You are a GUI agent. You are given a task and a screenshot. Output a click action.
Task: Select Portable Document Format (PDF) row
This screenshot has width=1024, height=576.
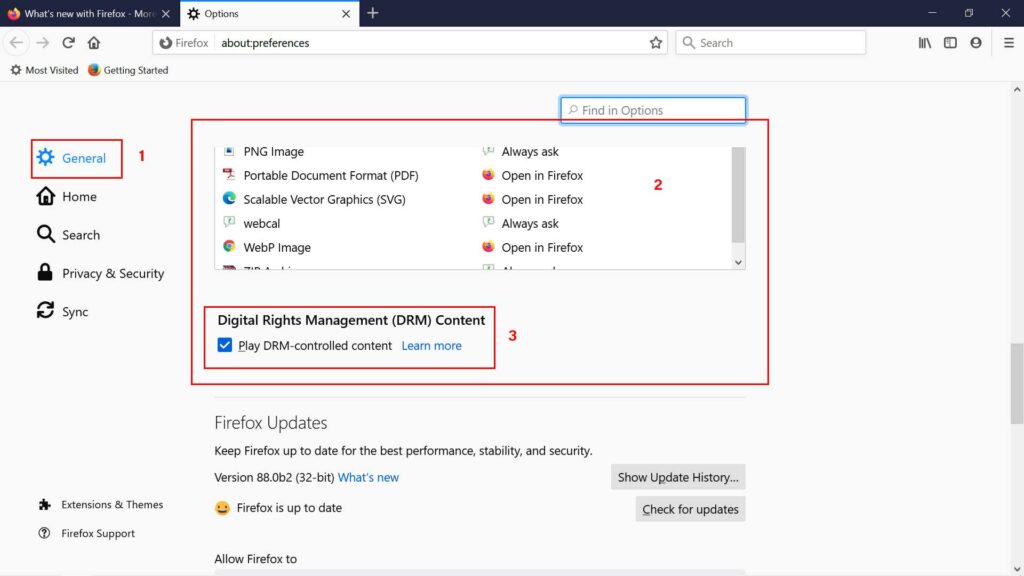point(473,175)
